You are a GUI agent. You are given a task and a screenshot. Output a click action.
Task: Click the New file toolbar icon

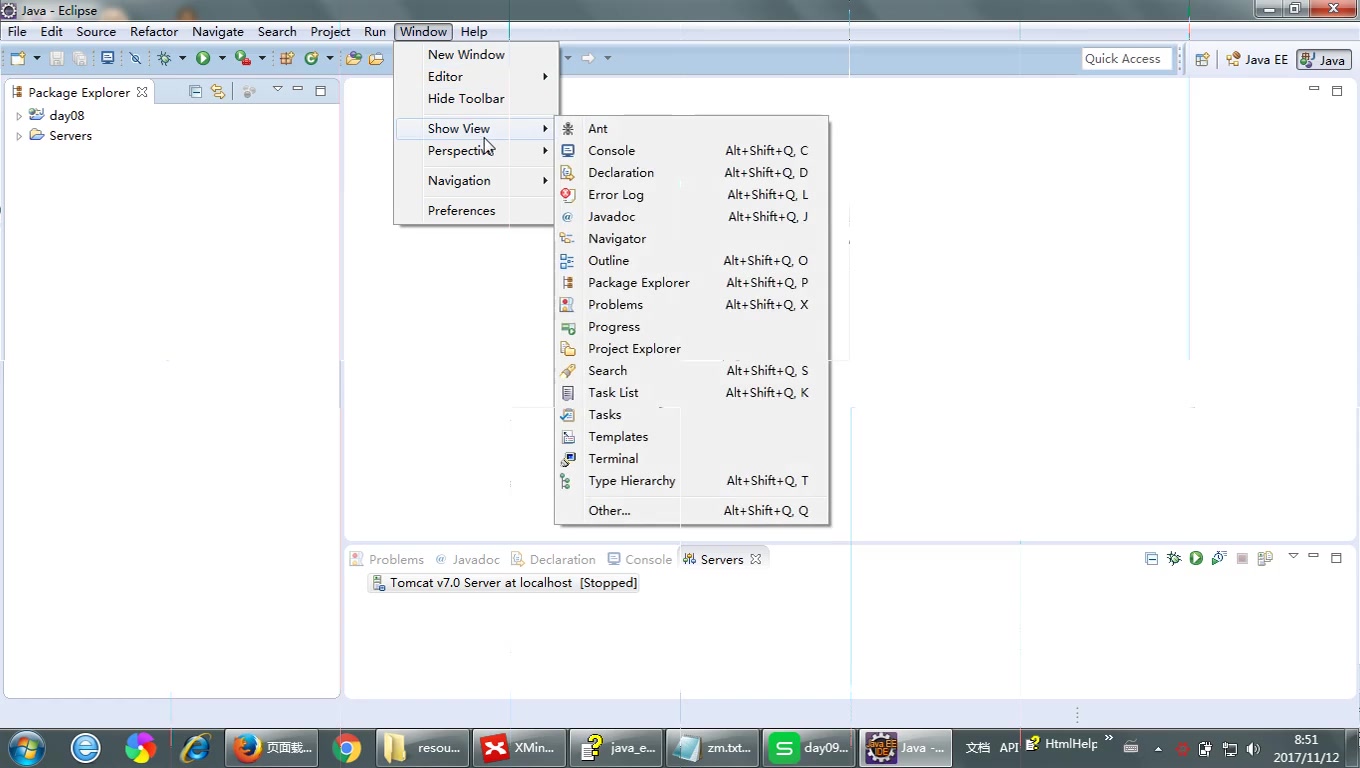point(18,59)
